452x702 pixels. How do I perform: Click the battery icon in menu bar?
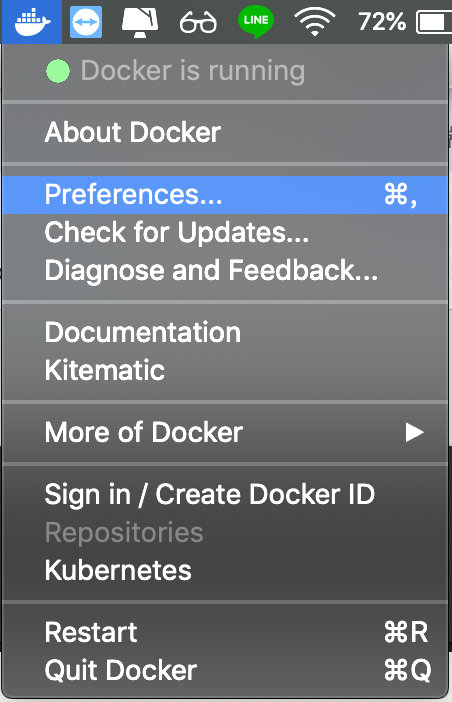pos(434,22)
